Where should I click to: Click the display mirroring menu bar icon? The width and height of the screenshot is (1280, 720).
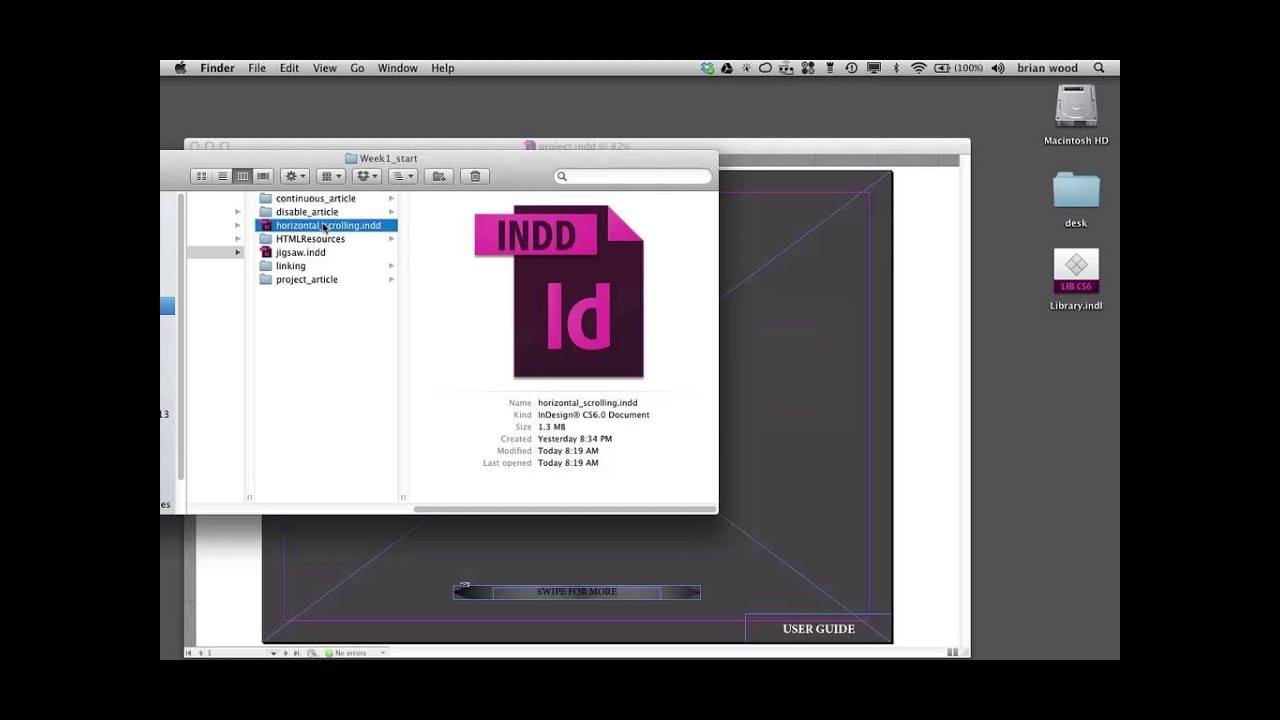point(874,68)
